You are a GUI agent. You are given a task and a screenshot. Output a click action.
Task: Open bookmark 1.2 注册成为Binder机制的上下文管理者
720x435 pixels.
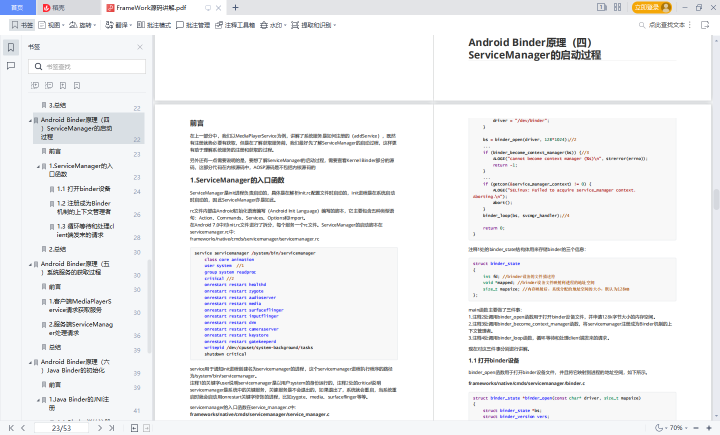[x=84, y=207]
